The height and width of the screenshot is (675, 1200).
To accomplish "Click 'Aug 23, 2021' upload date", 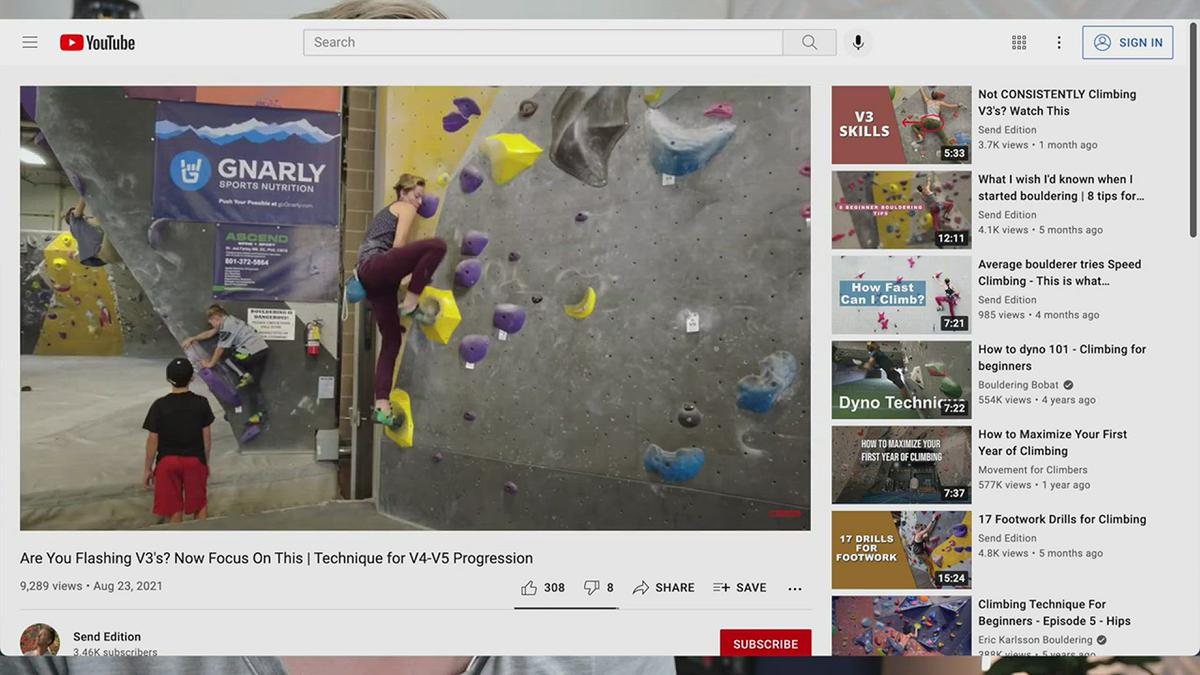I will tap(128, 586).
